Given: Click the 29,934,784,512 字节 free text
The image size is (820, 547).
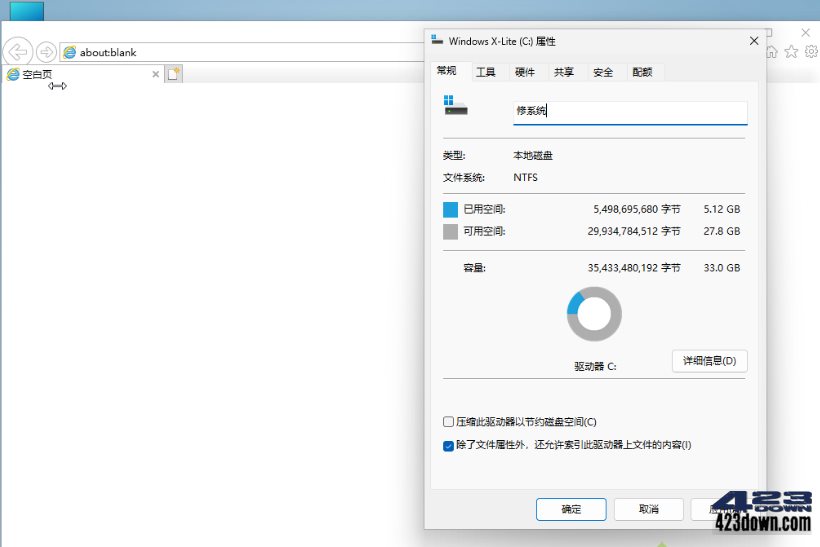Looking at the screenshot, I should [x=634, y=231].
